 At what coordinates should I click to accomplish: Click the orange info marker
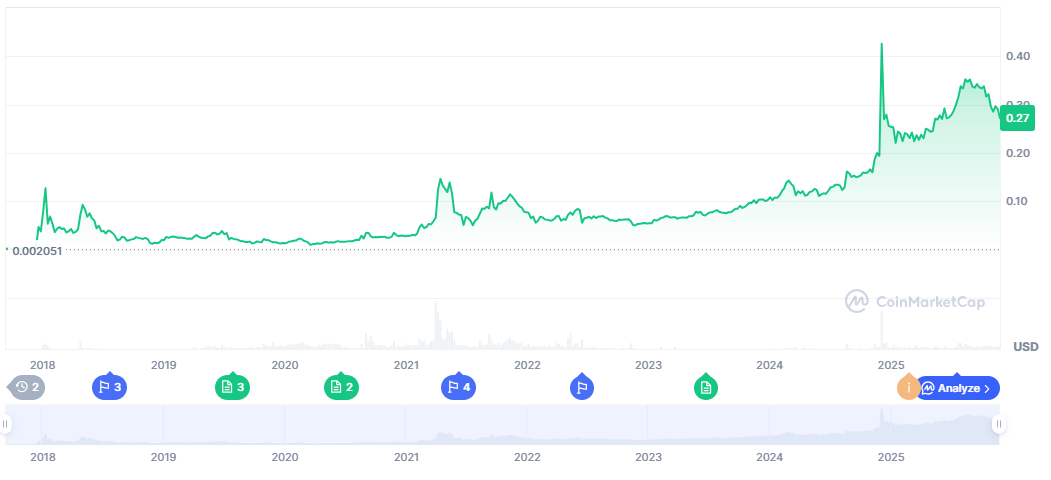click(x=908, y=387)
